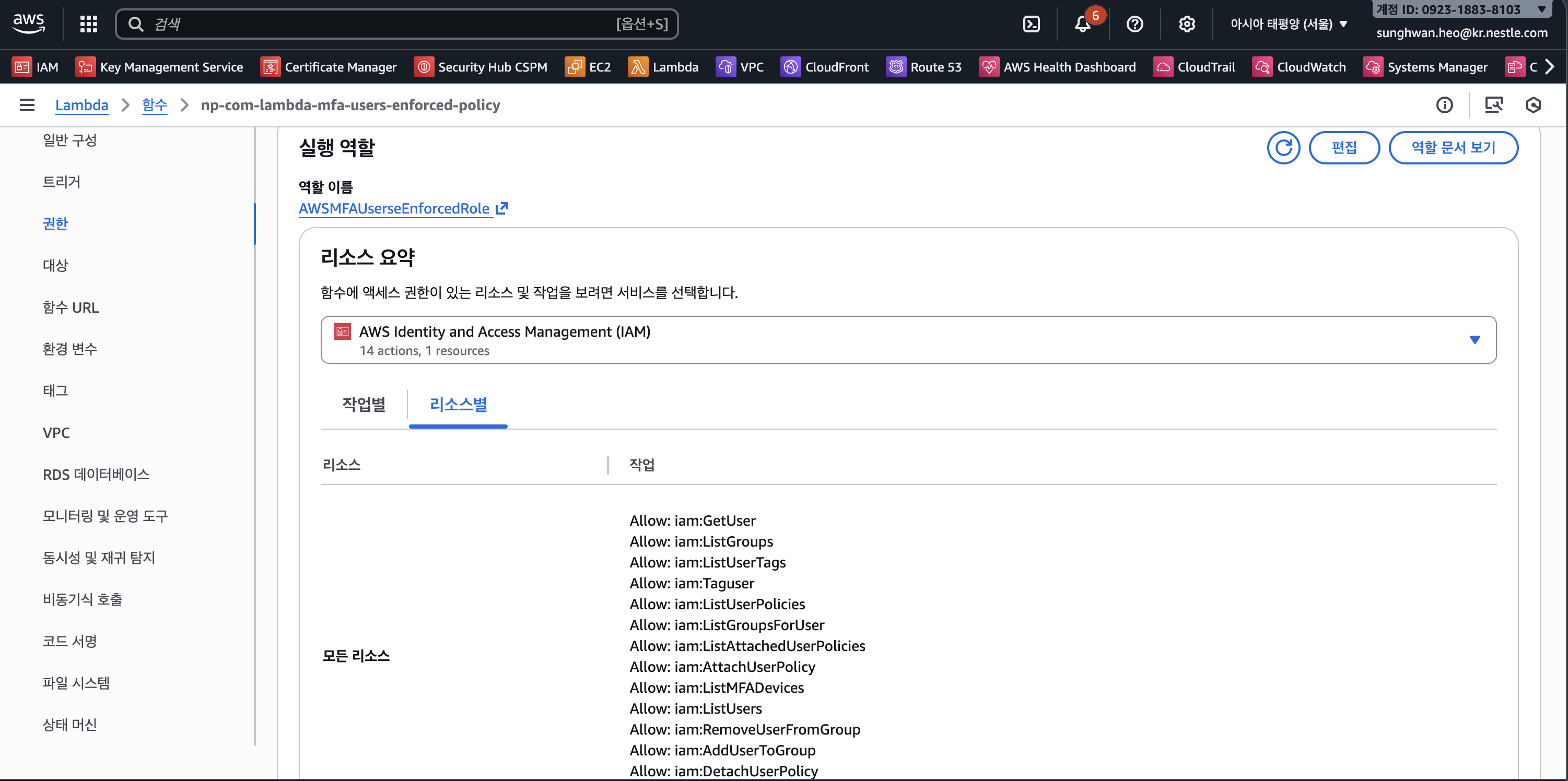
Task: Open the notifications bell
Action: pos(1082,25)
